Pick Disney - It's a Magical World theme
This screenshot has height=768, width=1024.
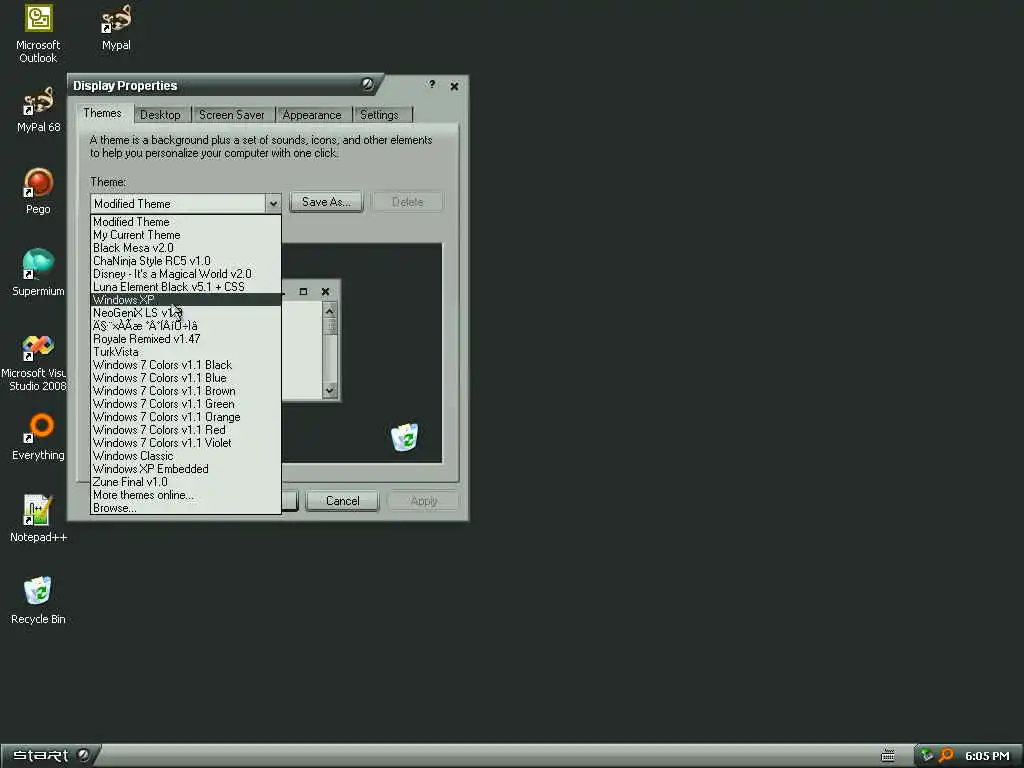[185, 274]
